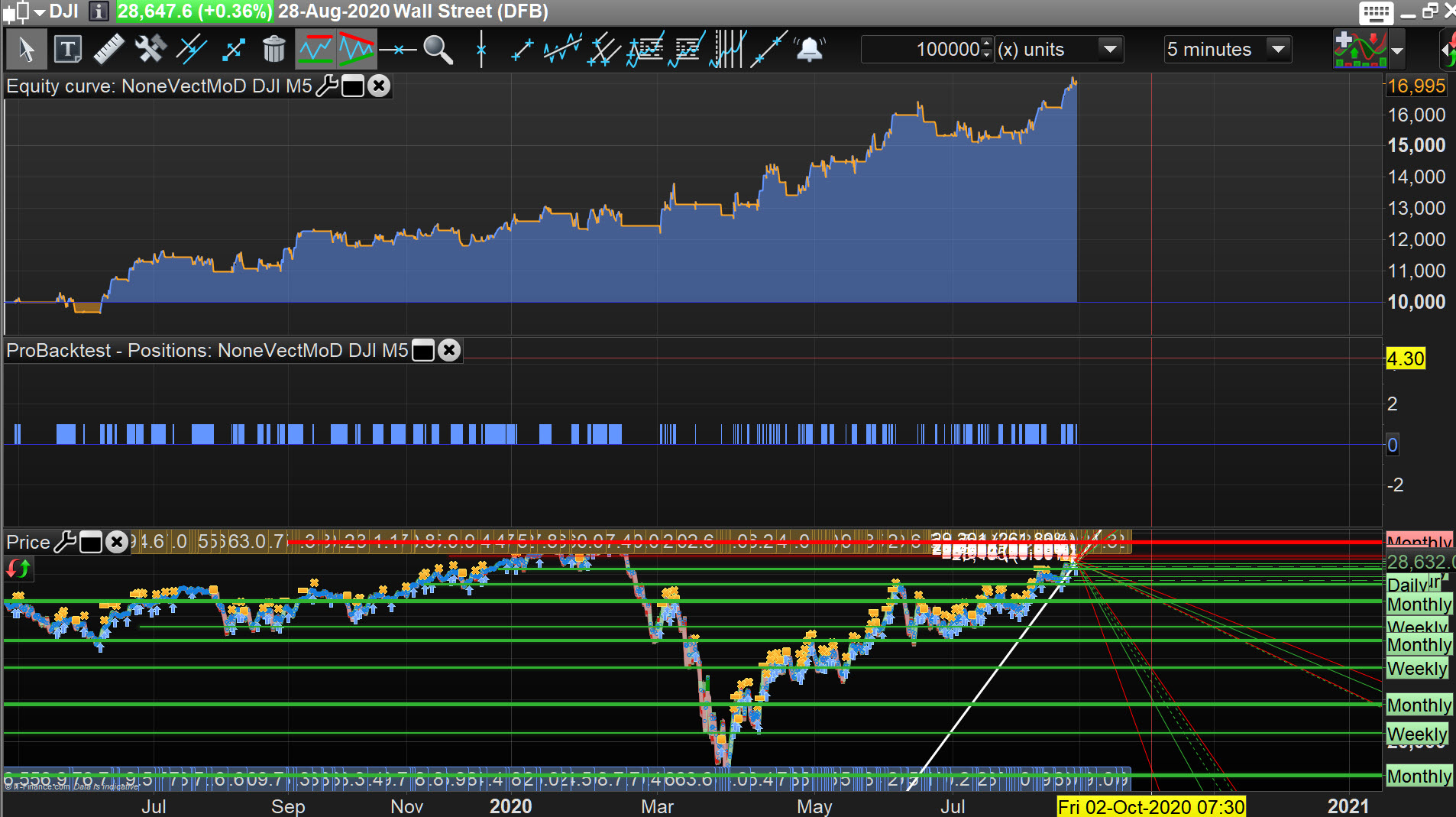The width and height of the screenshot is (1456, 817).
Task: Click the Price panel label
Action: (28, 542)
